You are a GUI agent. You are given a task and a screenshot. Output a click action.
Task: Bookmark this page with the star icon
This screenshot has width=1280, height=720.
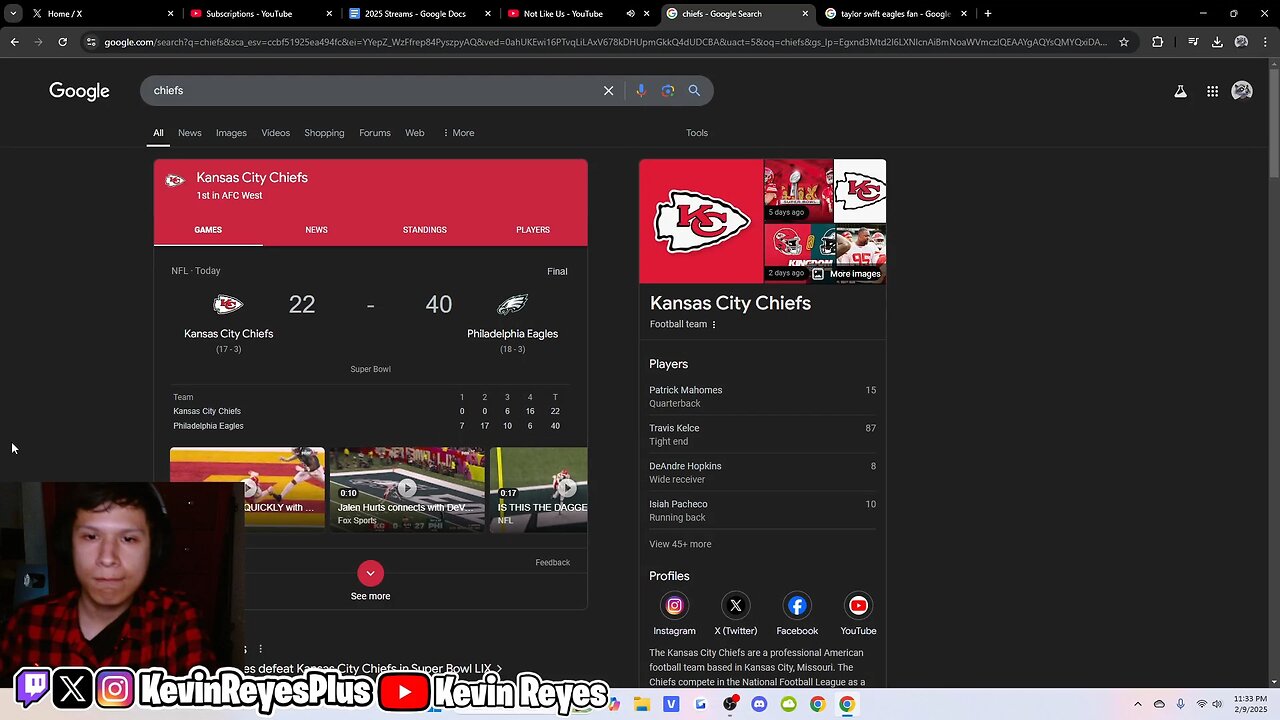[1124, 42]
